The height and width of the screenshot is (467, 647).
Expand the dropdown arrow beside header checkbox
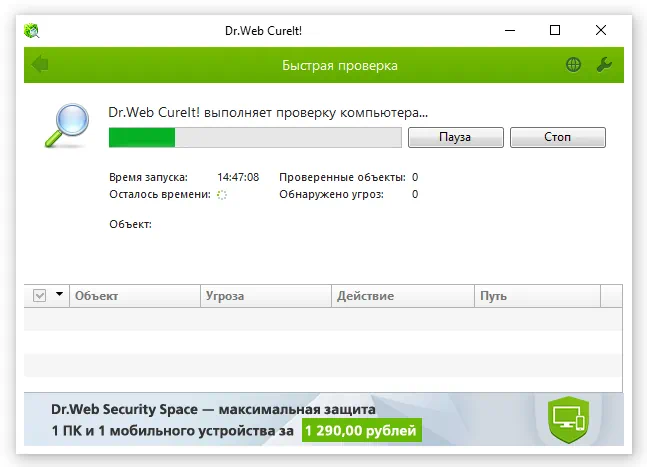(x=59, y=294)
